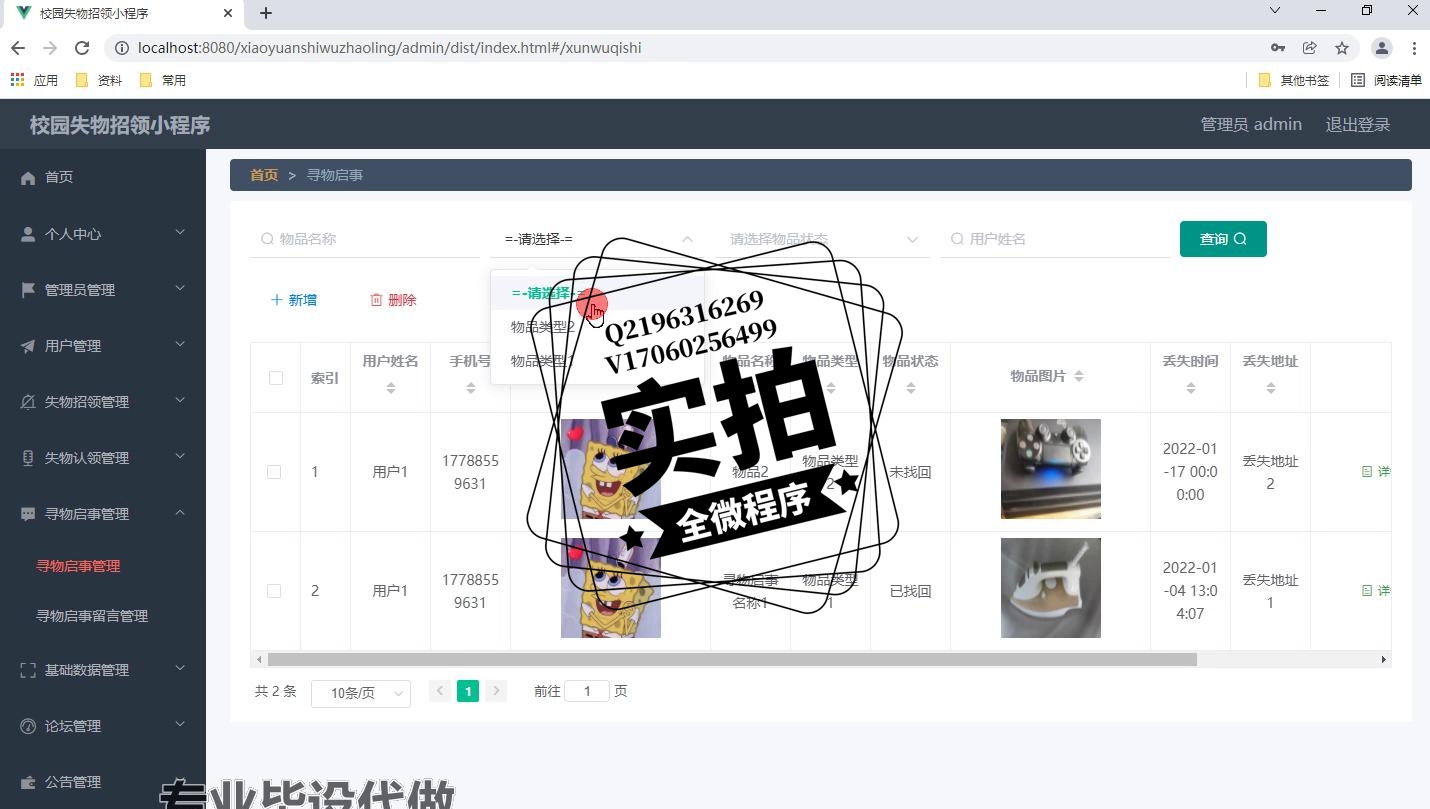Open Chrome three-dot menu
This screenshot has width=1430, height=809.
pos(1414,48)
